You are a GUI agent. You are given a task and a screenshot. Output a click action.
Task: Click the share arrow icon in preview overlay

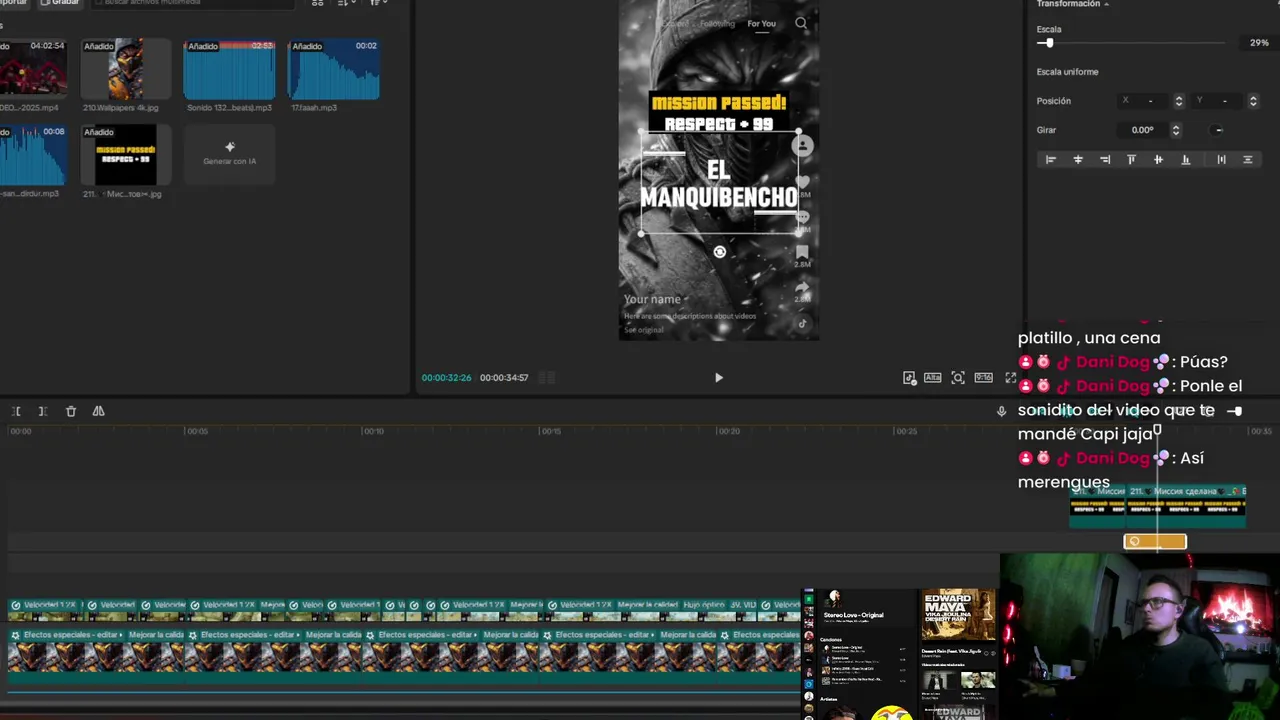click(x=802, y=288)
